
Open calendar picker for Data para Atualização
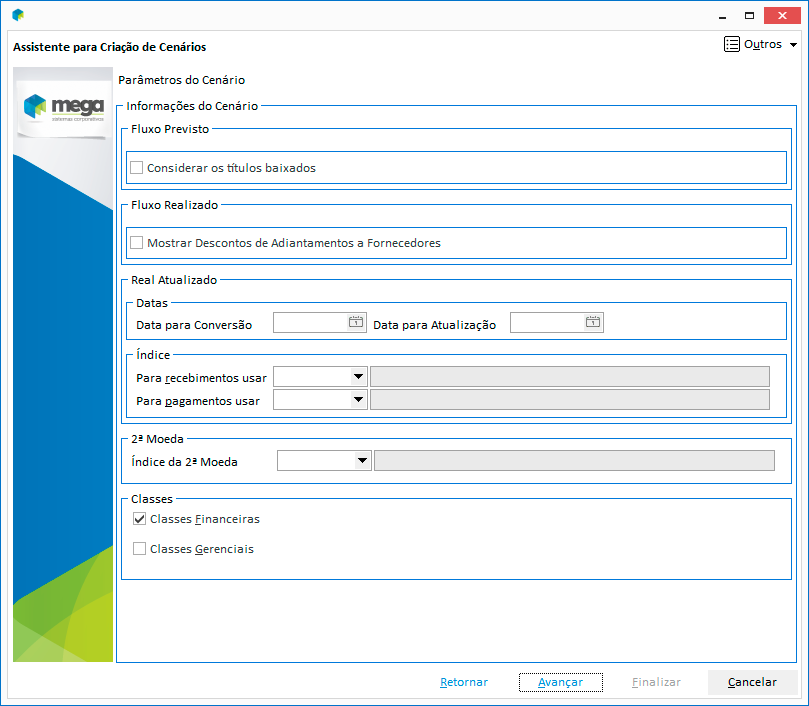pyautogui.click(x=592, y=322)
